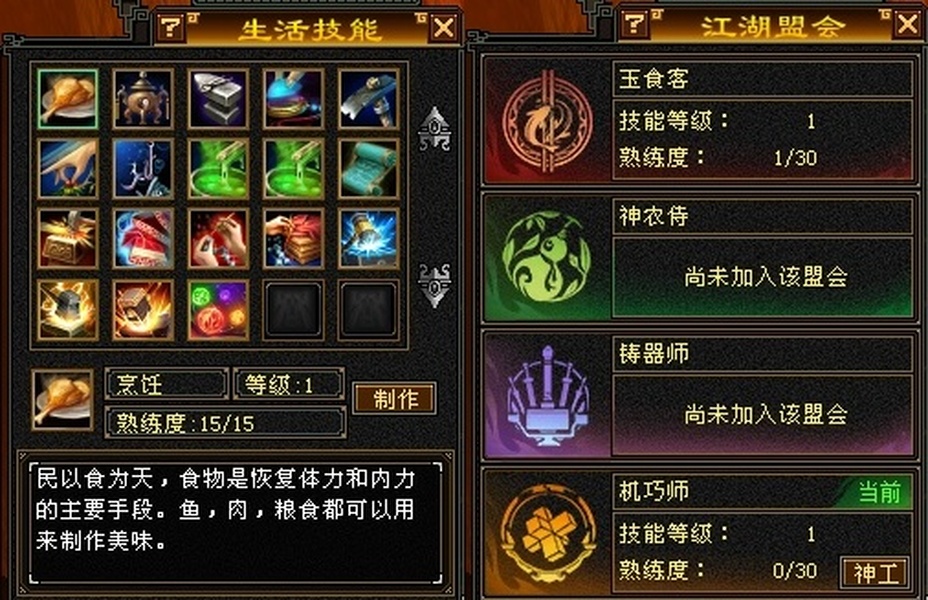
Task: Page down the skill grid with down arrow
Action: coord(434,285)
